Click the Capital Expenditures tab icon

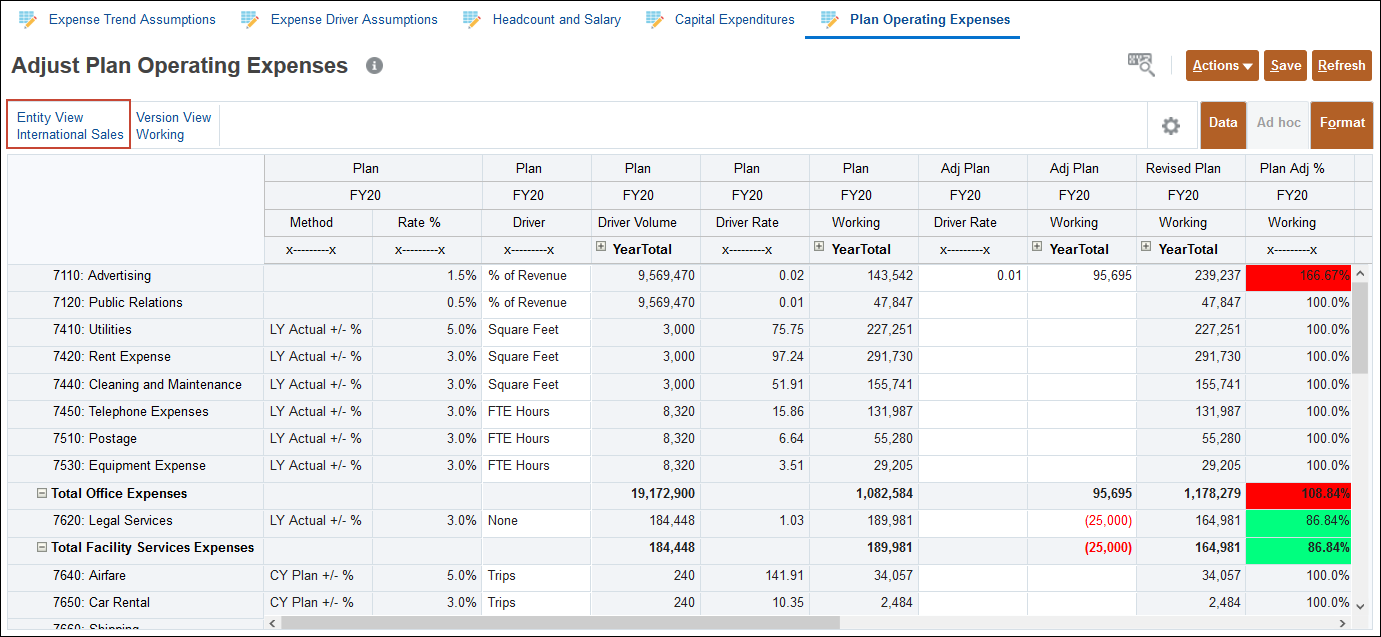tap(655, 19)
